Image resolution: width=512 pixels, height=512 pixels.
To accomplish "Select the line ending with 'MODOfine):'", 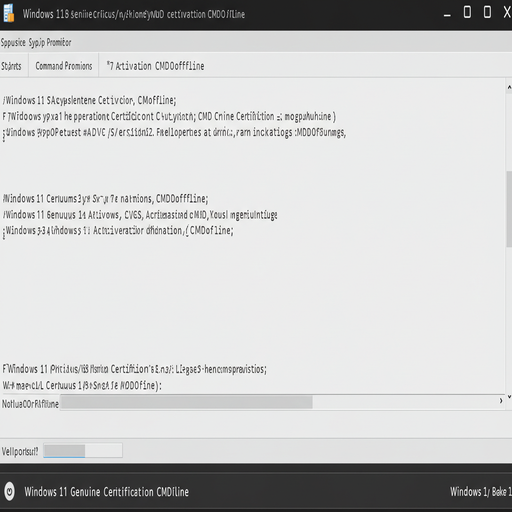I will point(82,385).
